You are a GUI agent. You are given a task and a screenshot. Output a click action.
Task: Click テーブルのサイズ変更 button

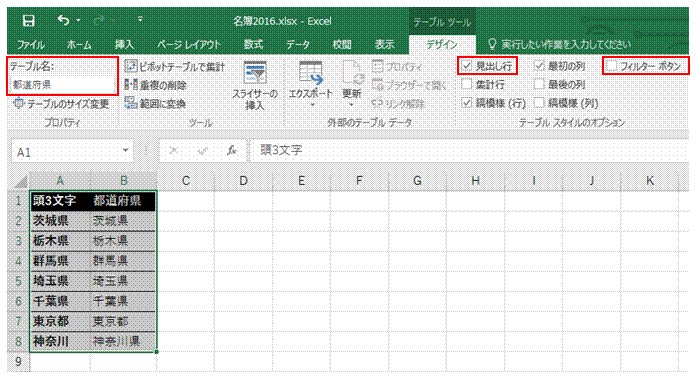pyautogui.click(x=62, y=104)
